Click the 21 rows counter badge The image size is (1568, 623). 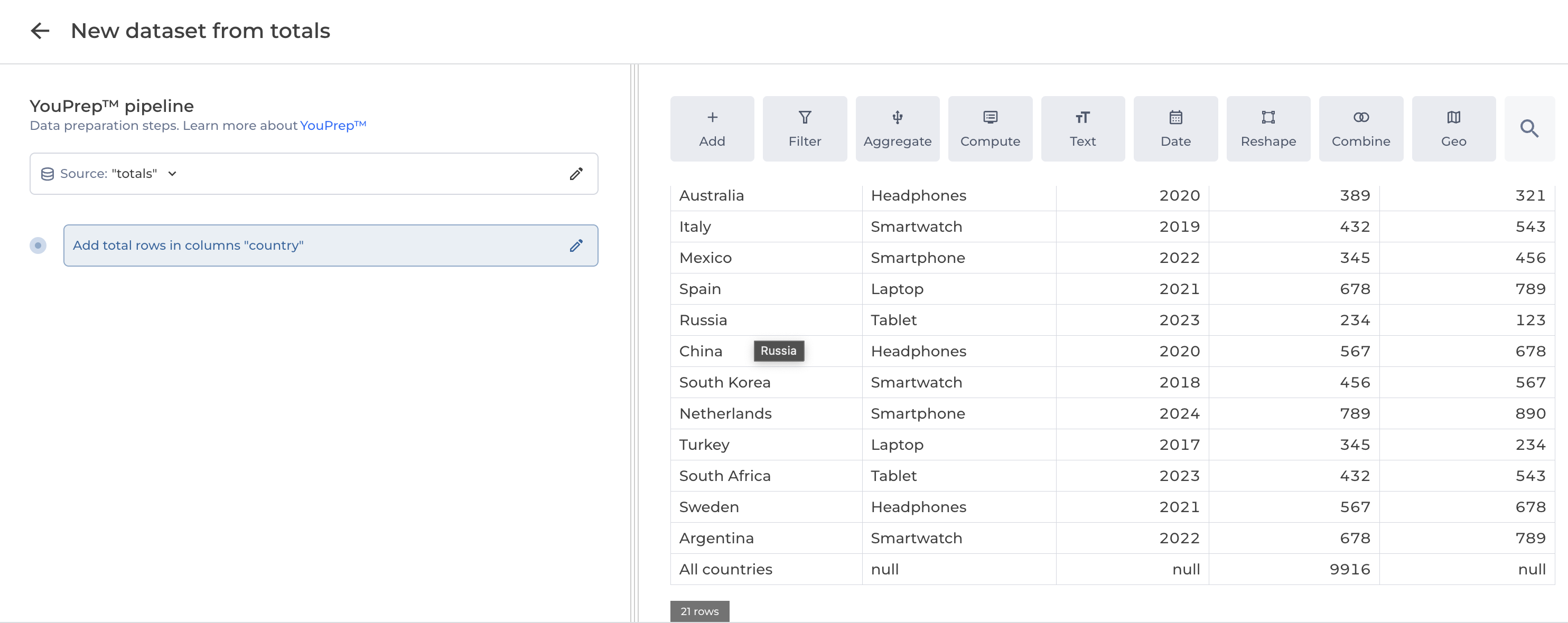coord(699,611)
